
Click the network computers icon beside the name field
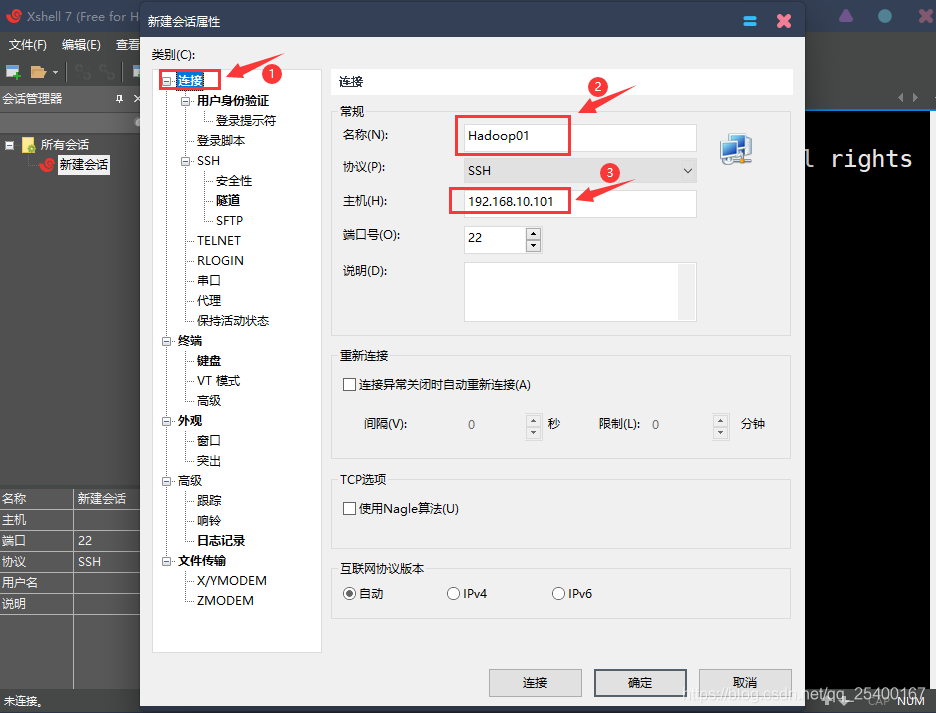735,149
